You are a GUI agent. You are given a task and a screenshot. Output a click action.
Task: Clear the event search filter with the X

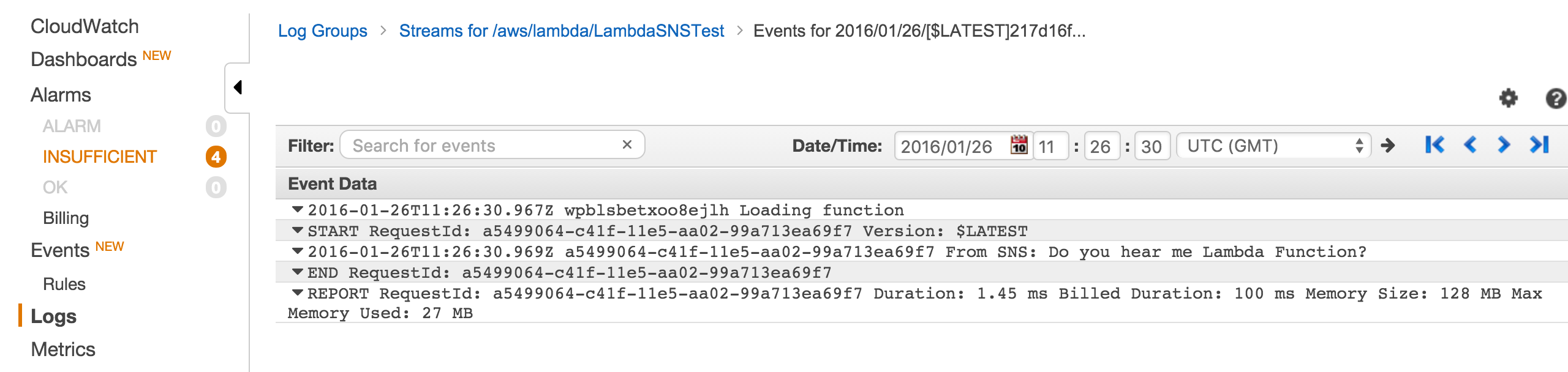[x=627, y=146]
